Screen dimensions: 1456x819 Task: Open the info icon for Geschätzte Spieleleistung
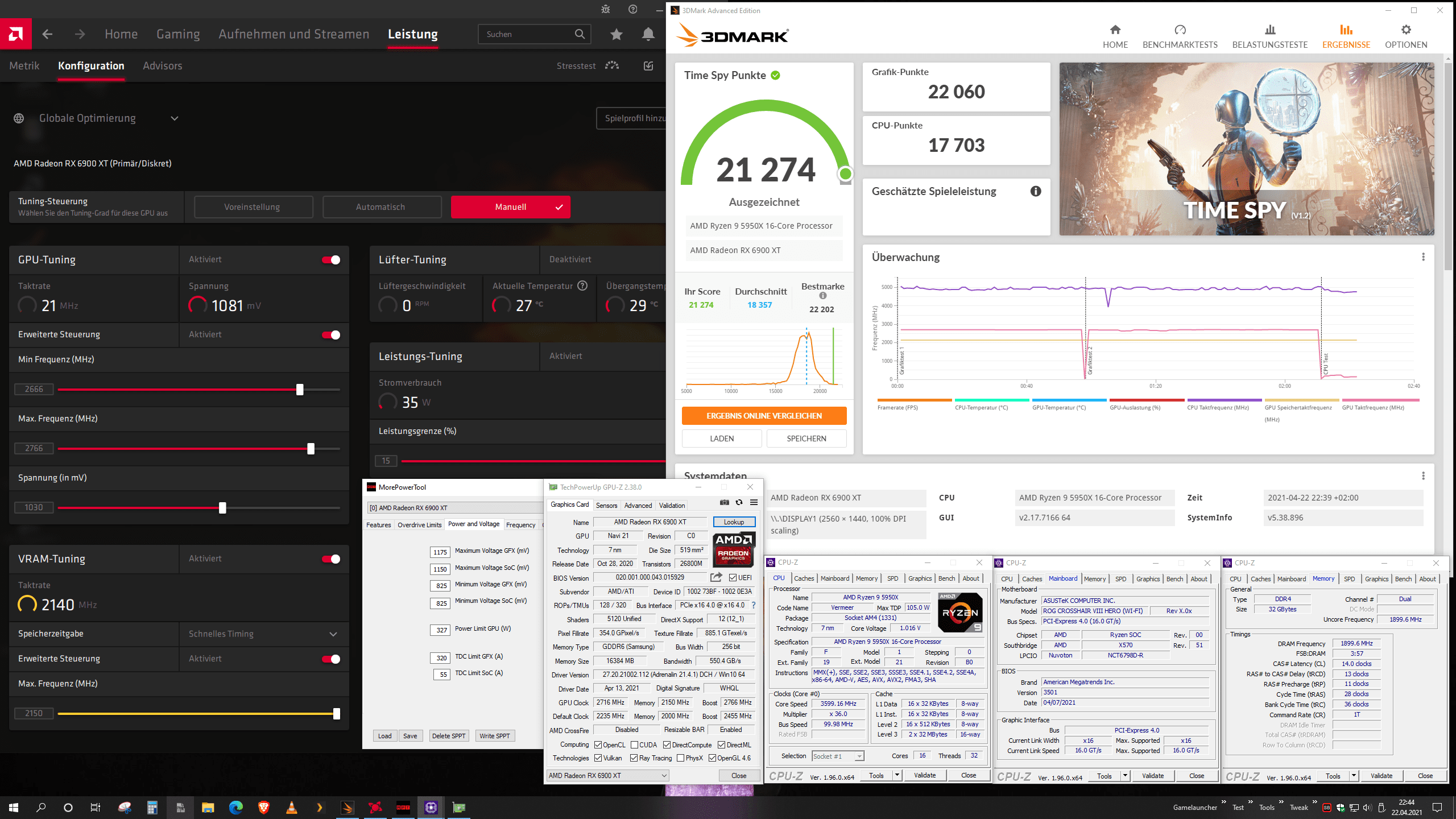tap(1036, 191)
